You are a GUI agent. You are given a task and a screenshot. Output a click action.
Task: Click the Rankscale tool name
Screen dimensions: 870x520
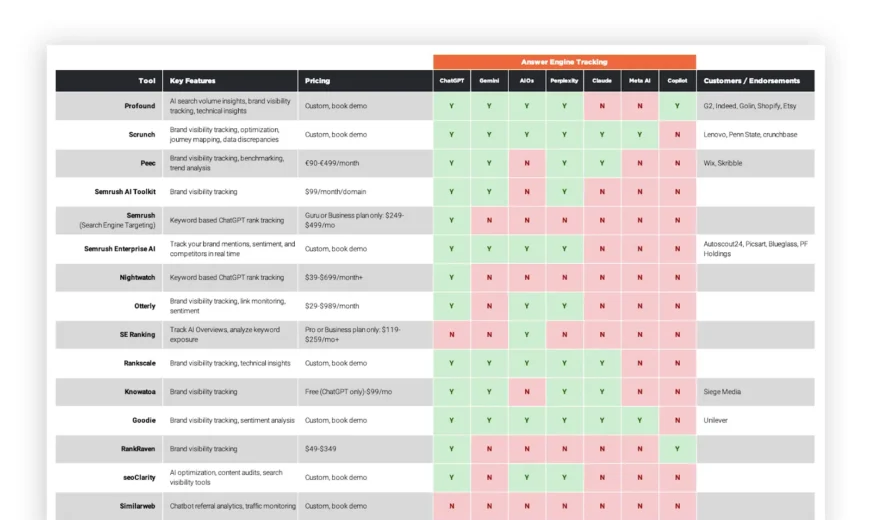[x=140, y=363]
